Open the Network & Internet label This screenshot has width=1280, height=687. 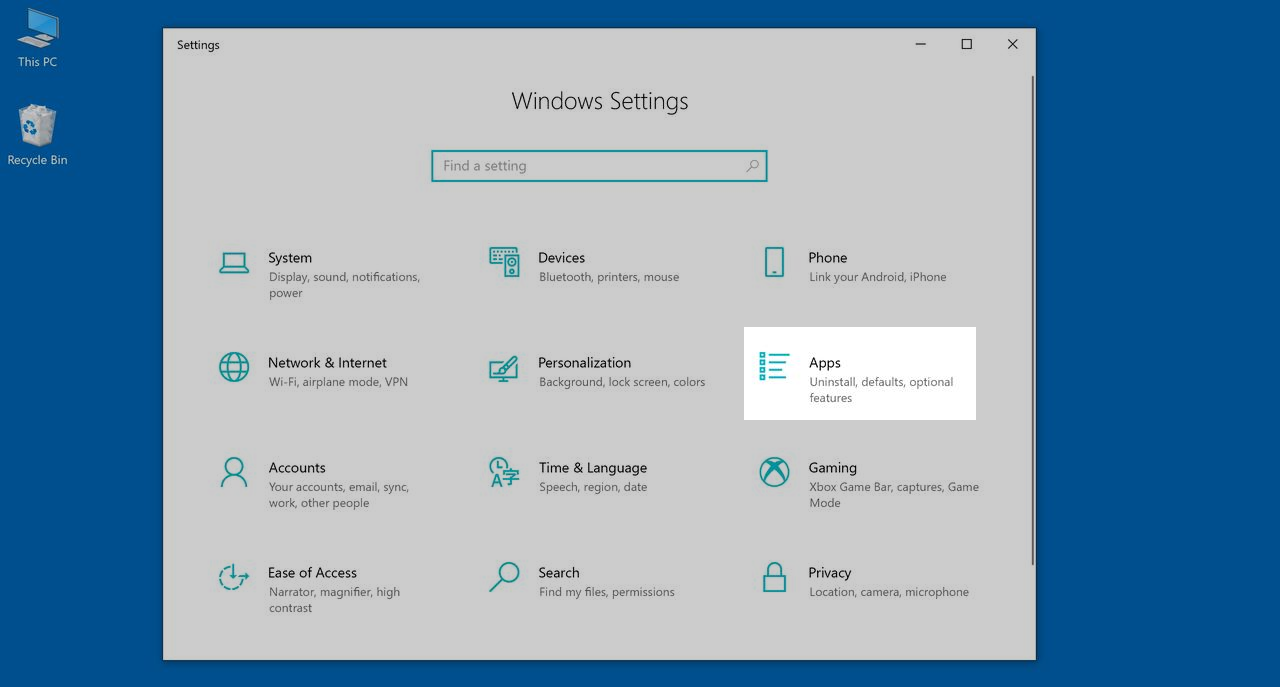(x=327, y=363)
